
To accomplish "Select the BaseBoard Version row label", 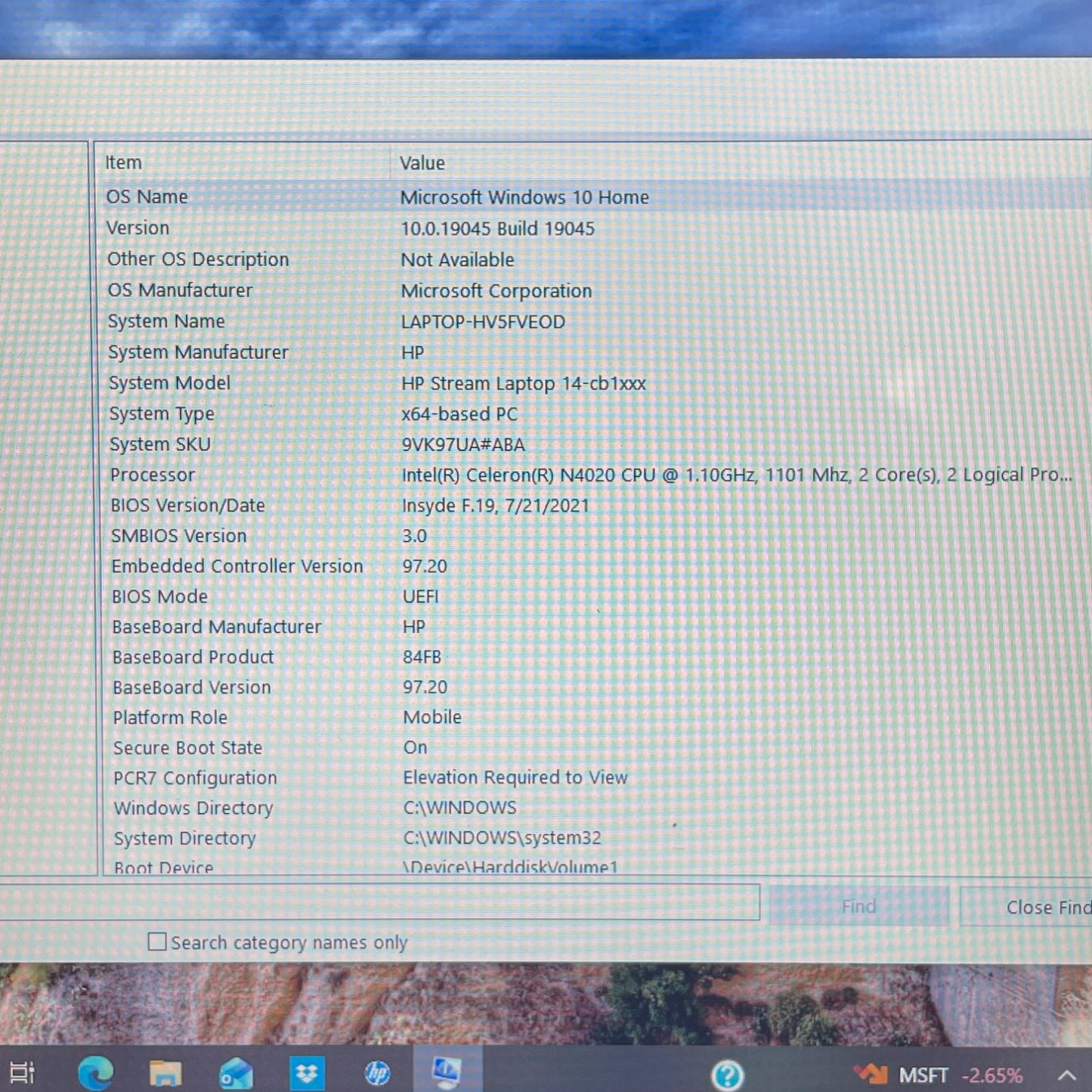I will point(192,687).
